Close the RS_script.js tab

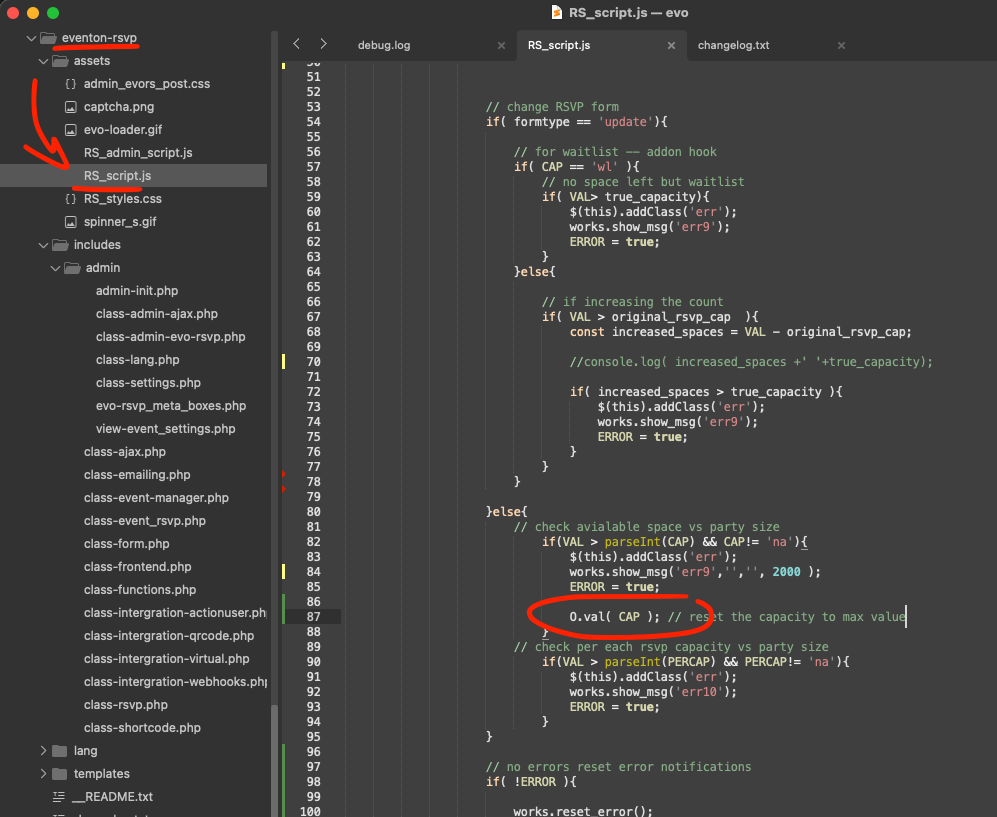pyautogui.click(x=671, y=45)
